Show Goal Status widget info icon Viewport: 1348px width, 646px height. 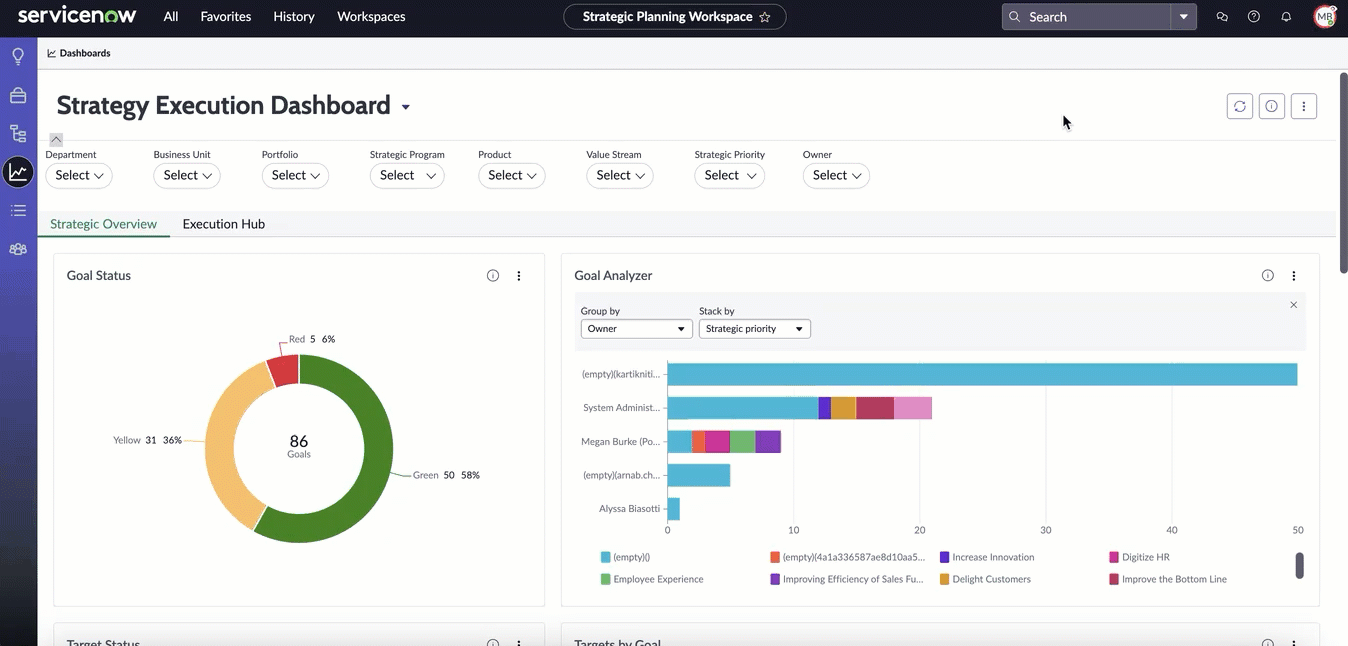pos(493,276)
